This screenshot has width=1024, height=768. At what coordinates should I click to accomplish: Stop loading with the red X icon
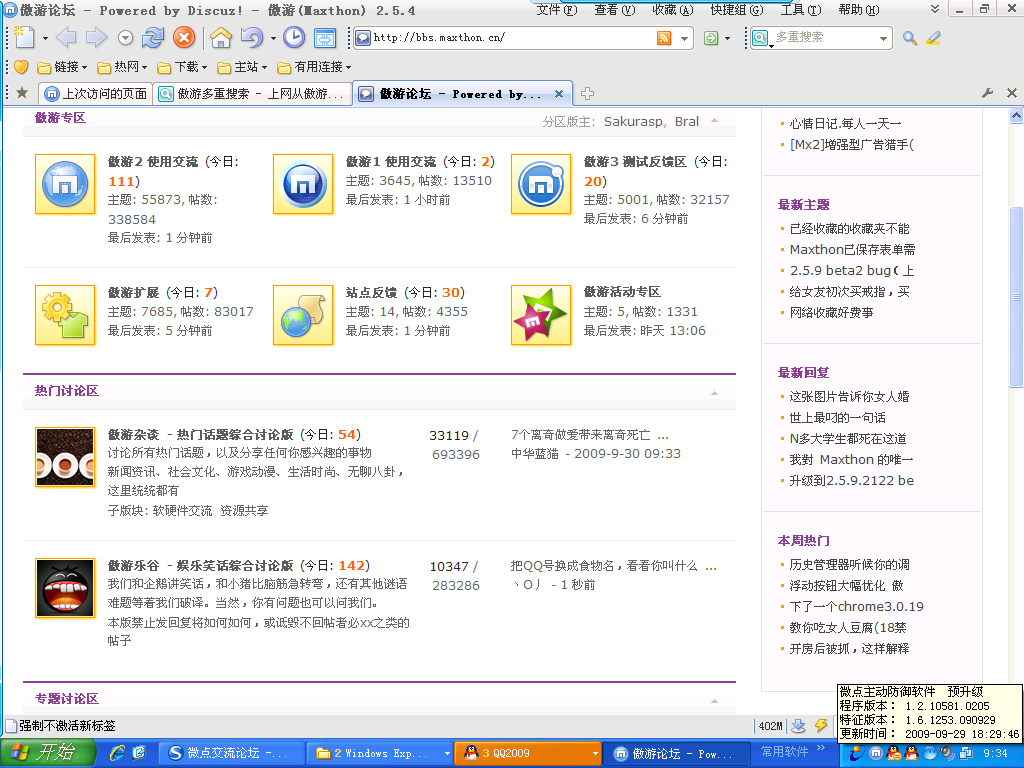pos(184,37)
